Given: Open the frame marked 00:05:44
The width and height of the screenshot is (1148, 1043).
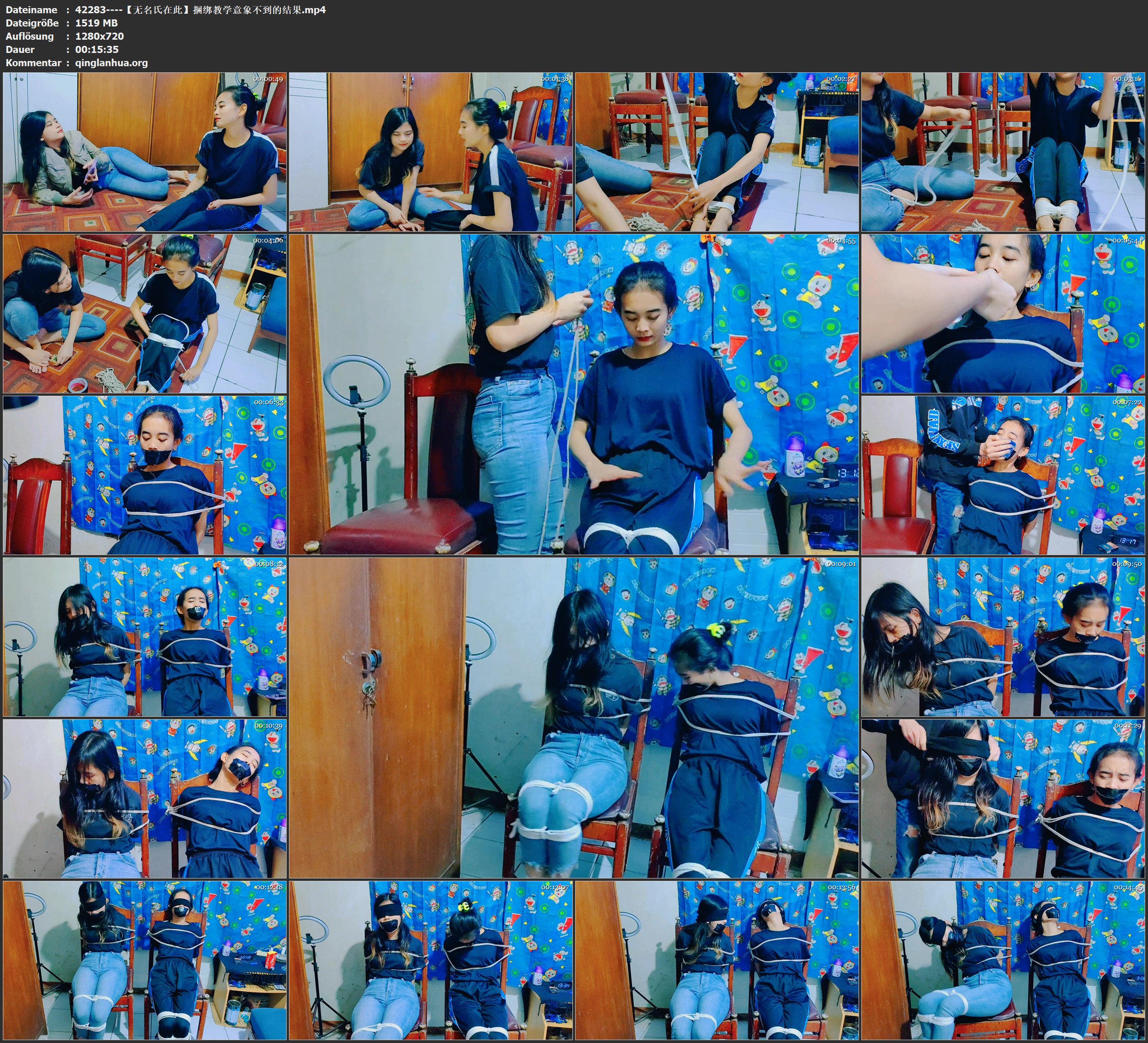Looking at the screenshot, I should tap(1003, 313).
